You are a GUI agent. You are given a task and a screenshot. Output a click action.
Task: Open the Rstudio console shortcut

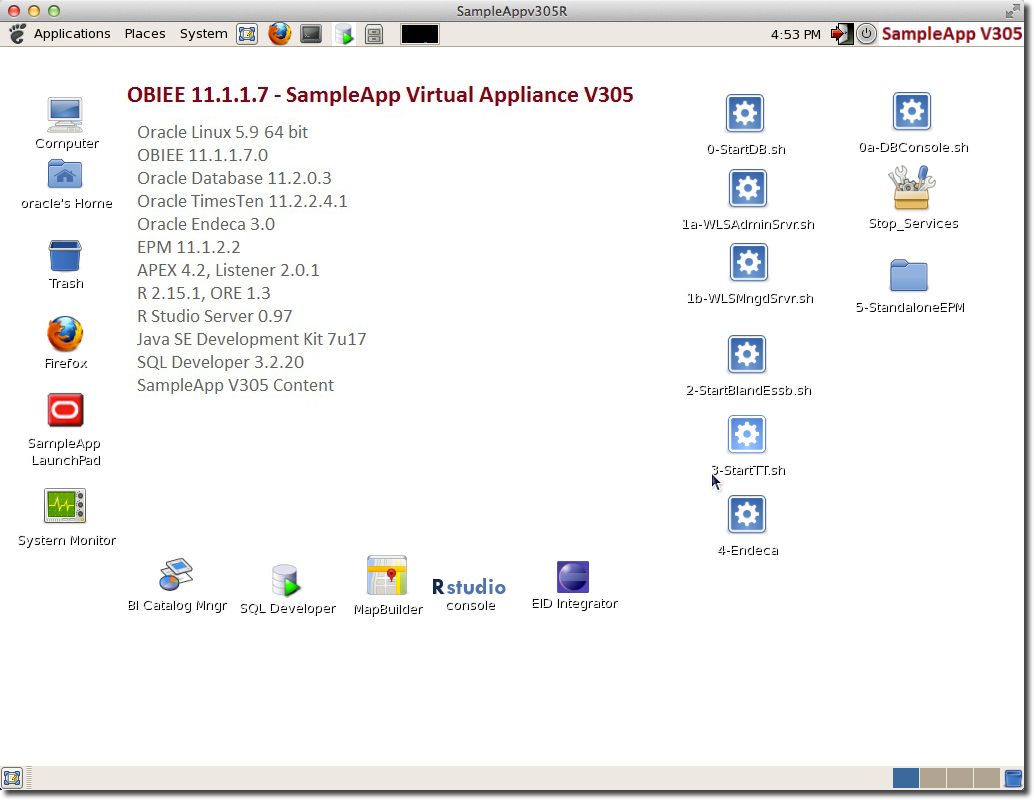click(x=469, y=588)
